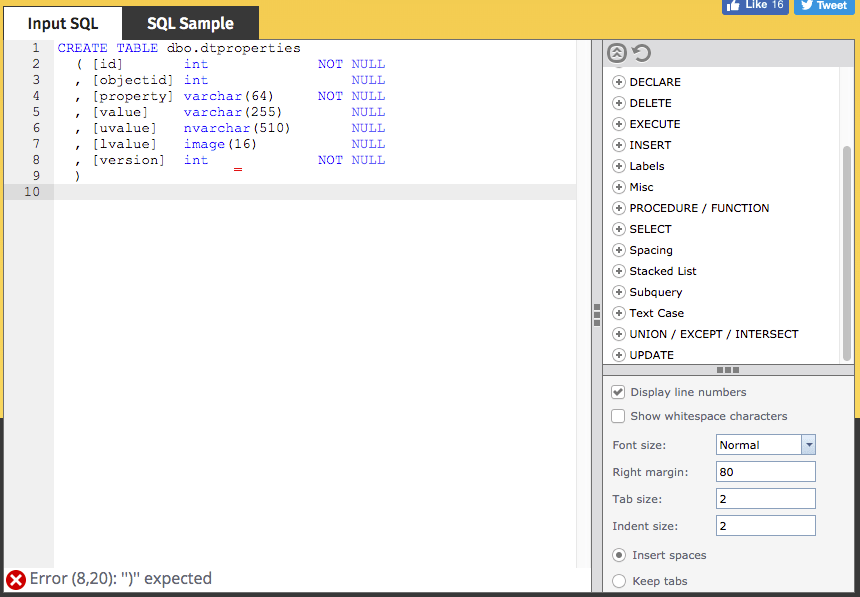Click the nvarchar(510) data type
The height and width of the screenshot is (597, 860).
point(237,128)
